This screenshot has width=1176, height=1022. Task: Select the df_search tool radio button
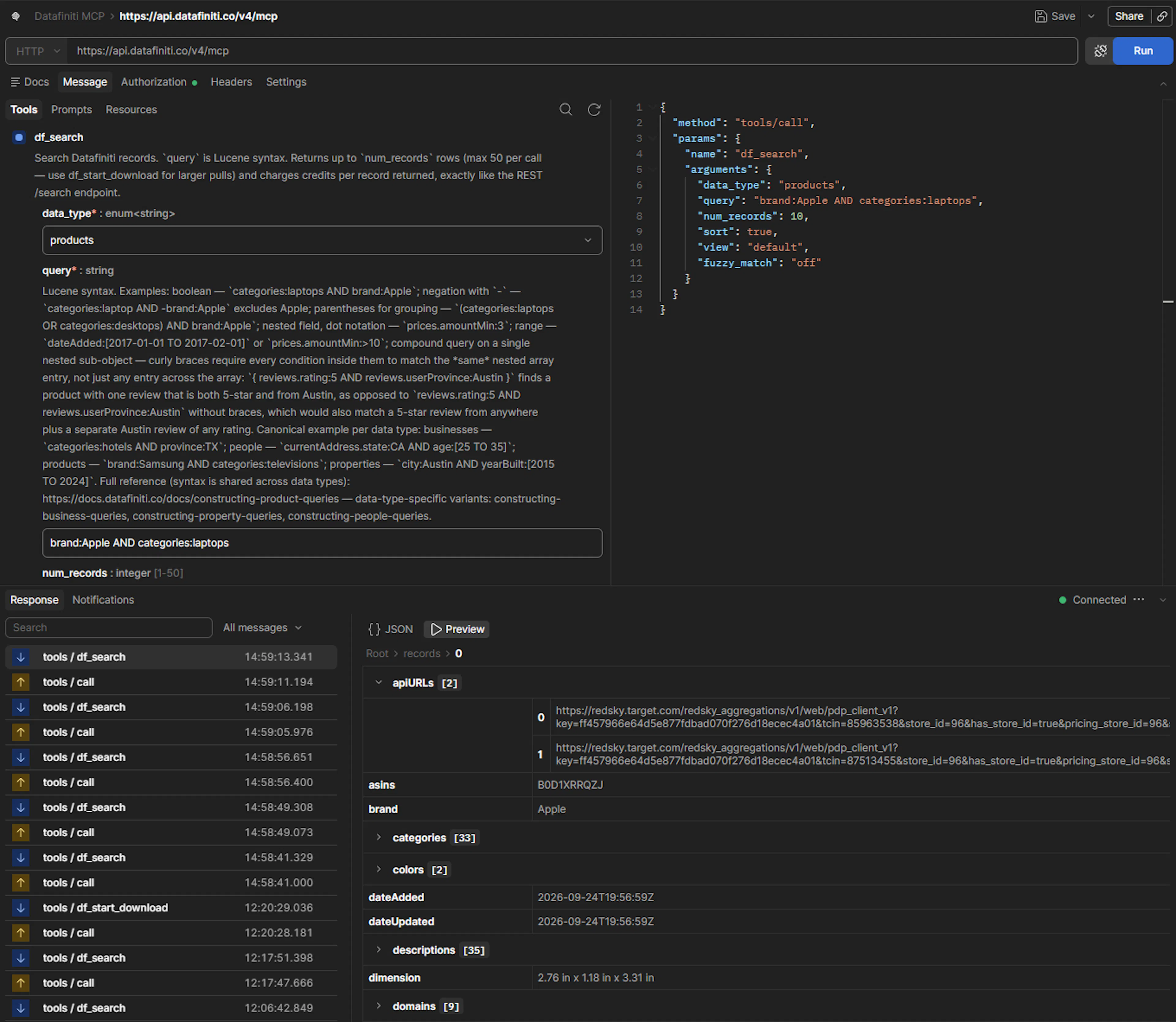(19, 138)
